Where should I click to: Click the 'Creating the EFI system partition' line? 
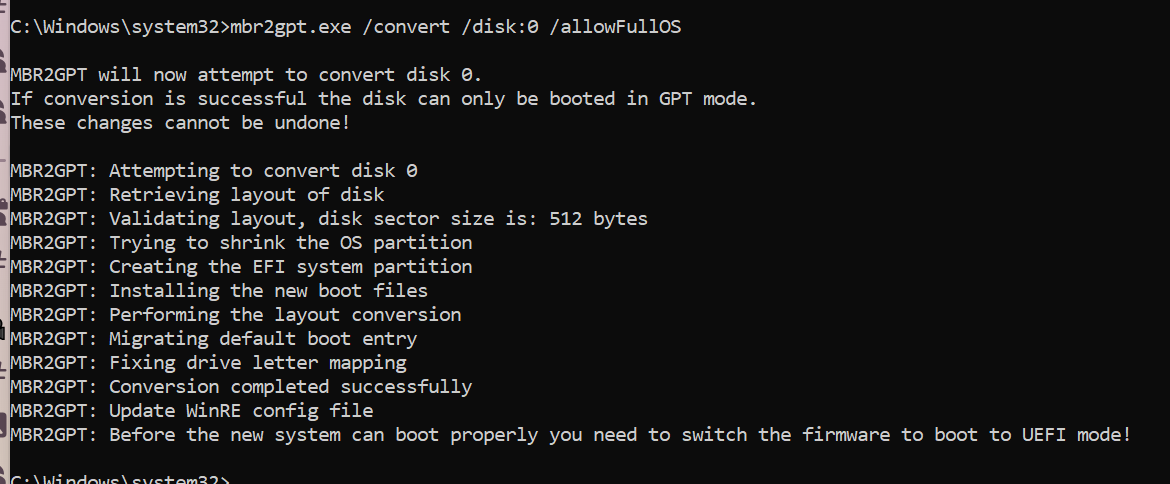coord(290,267)
